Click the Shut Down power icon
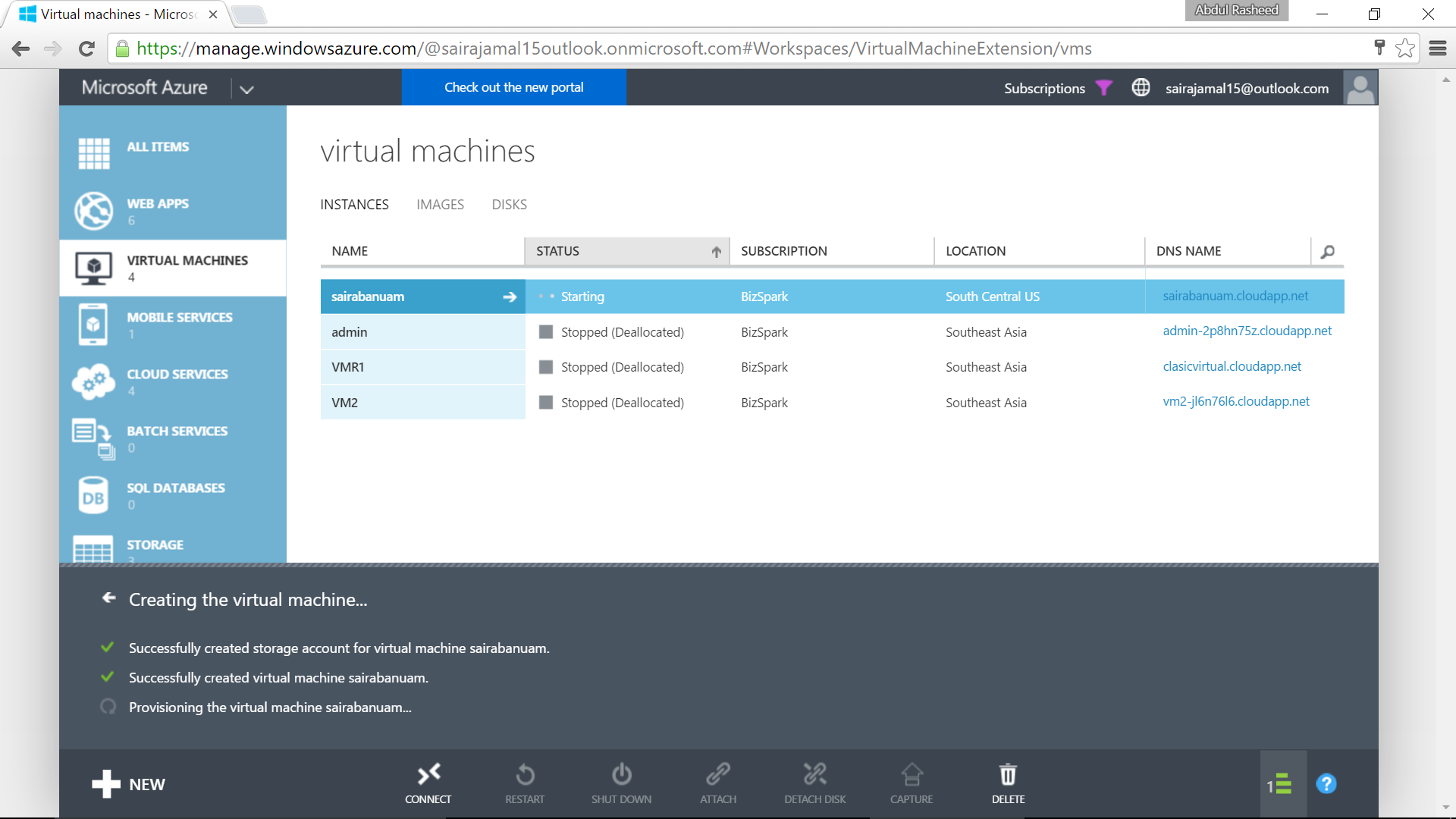 (x=622, y=774)
